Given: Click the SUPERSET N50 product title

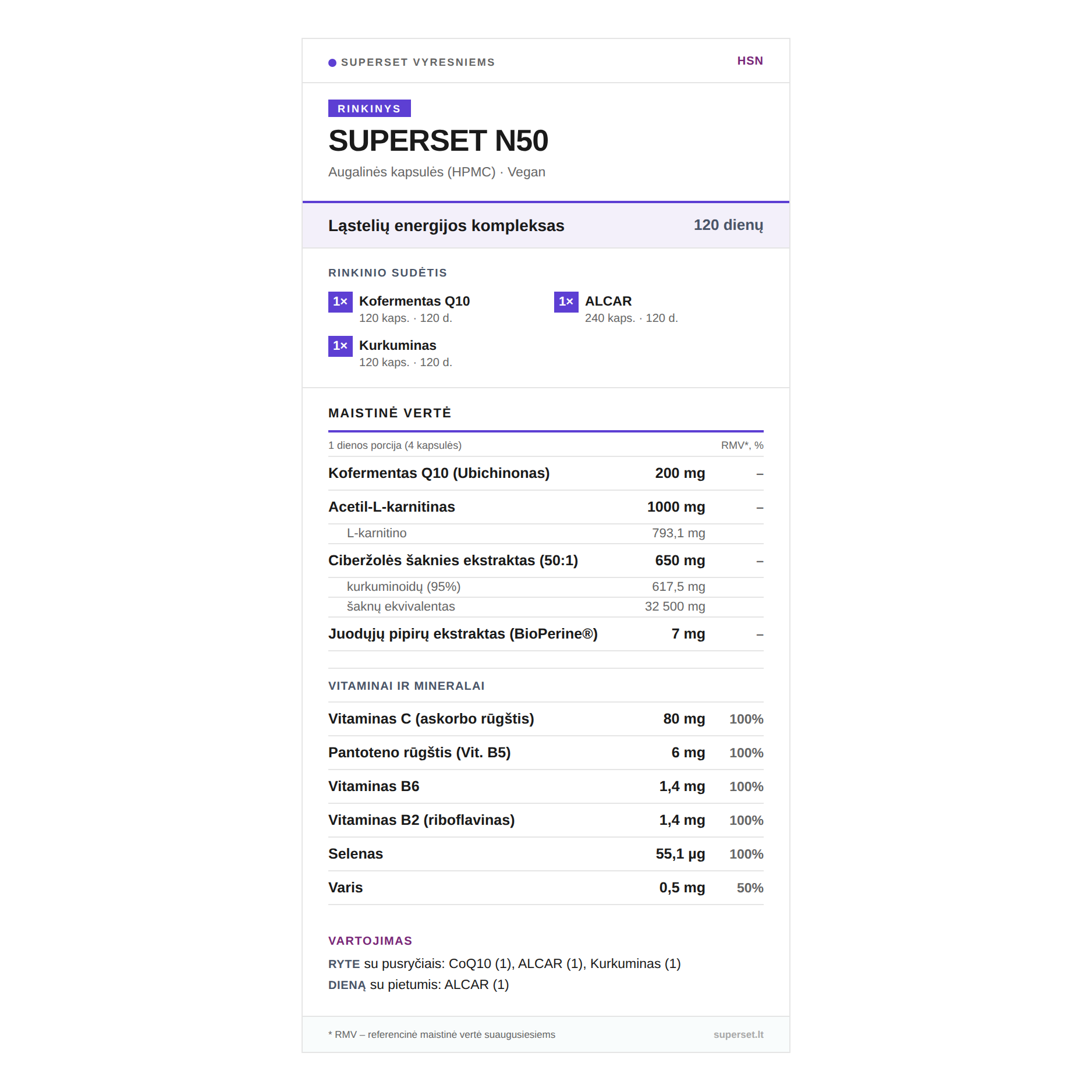Looking at the screenshot, I should point(438,141).
